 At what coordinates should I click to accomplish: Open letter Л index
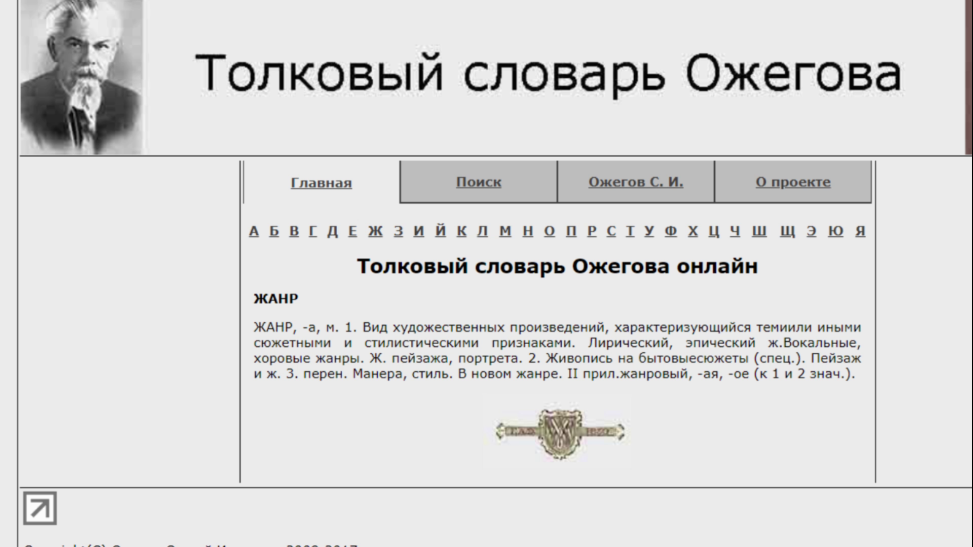pyautogui.click(x=482, y=231)
